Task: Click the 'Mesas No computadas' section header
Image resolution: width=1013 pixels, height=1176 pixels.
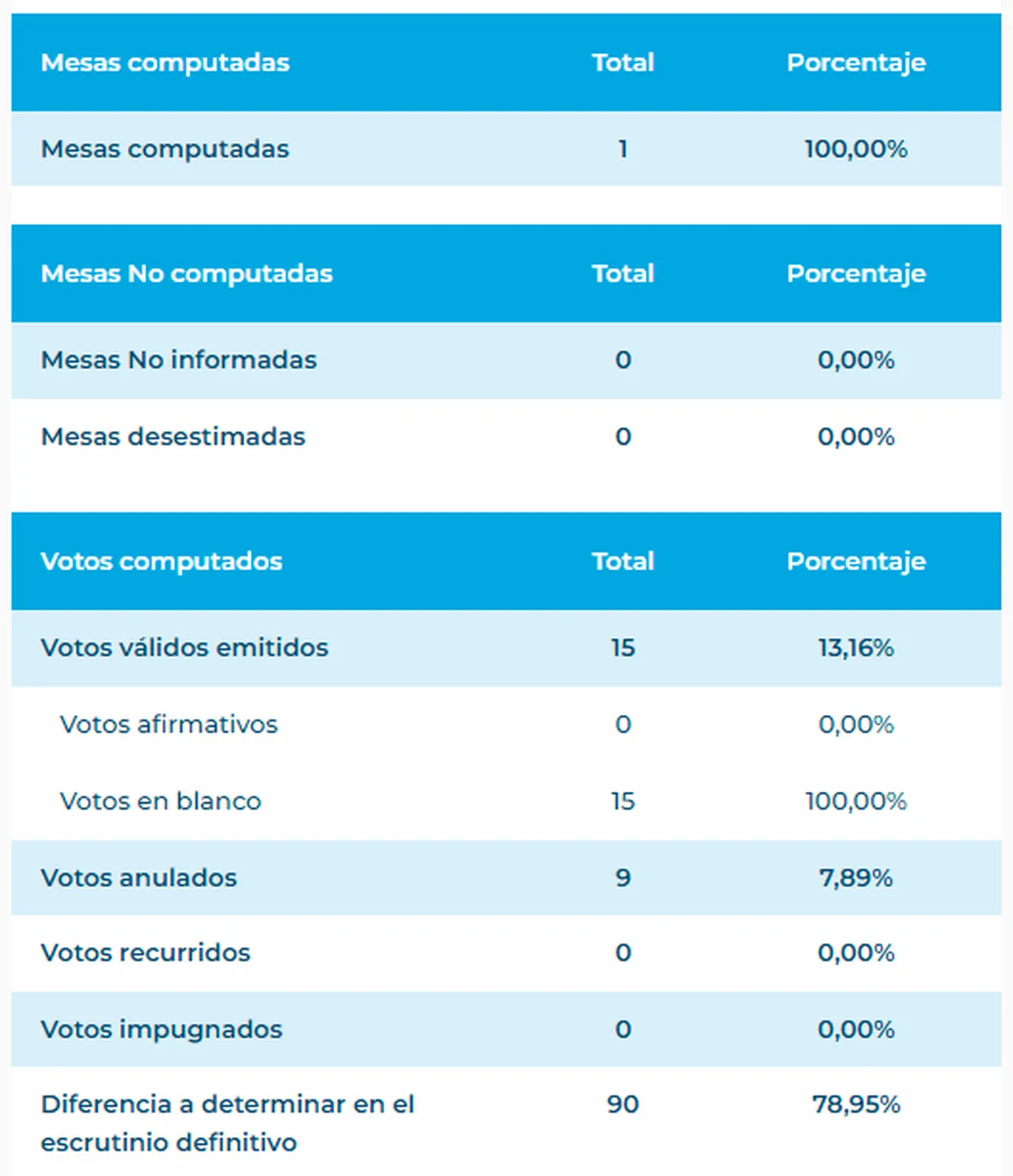Action: [x=187, y=274]
